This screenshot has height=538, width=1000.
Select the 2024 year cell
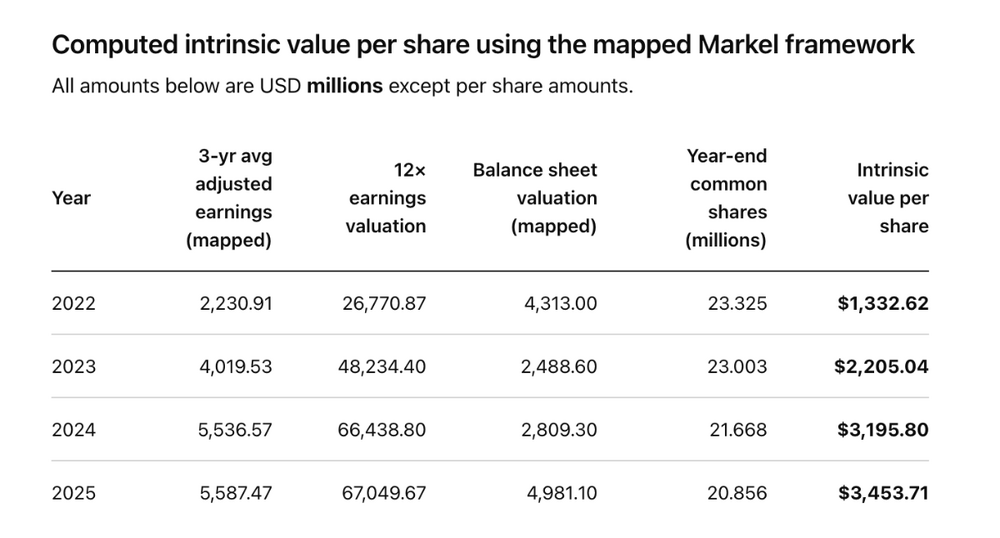[73, 430]
